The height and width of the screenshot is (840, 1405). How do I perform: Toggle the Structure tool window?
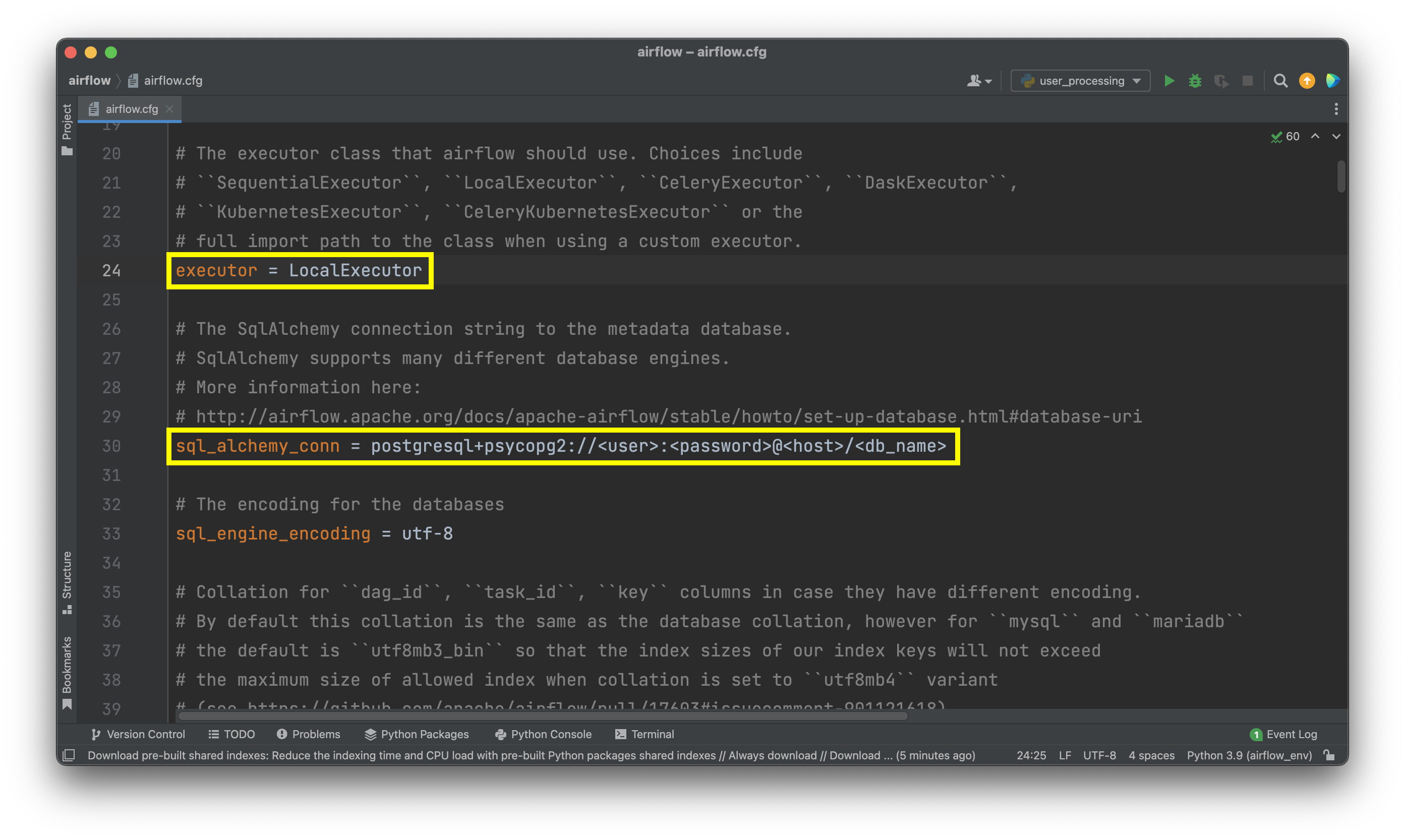[x=67, y=574]
